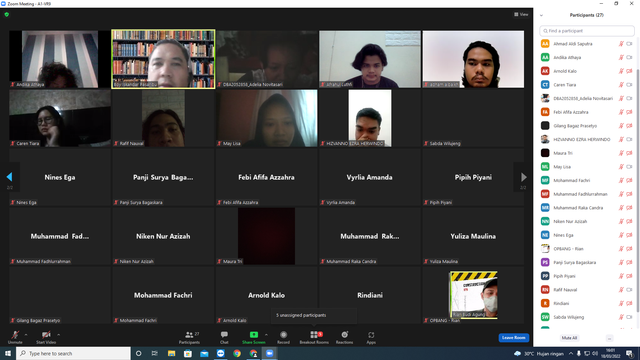Toggle Febi Afifa Azzahra's microphone mute icon
The image size is (640, 360).
[621, 112]
